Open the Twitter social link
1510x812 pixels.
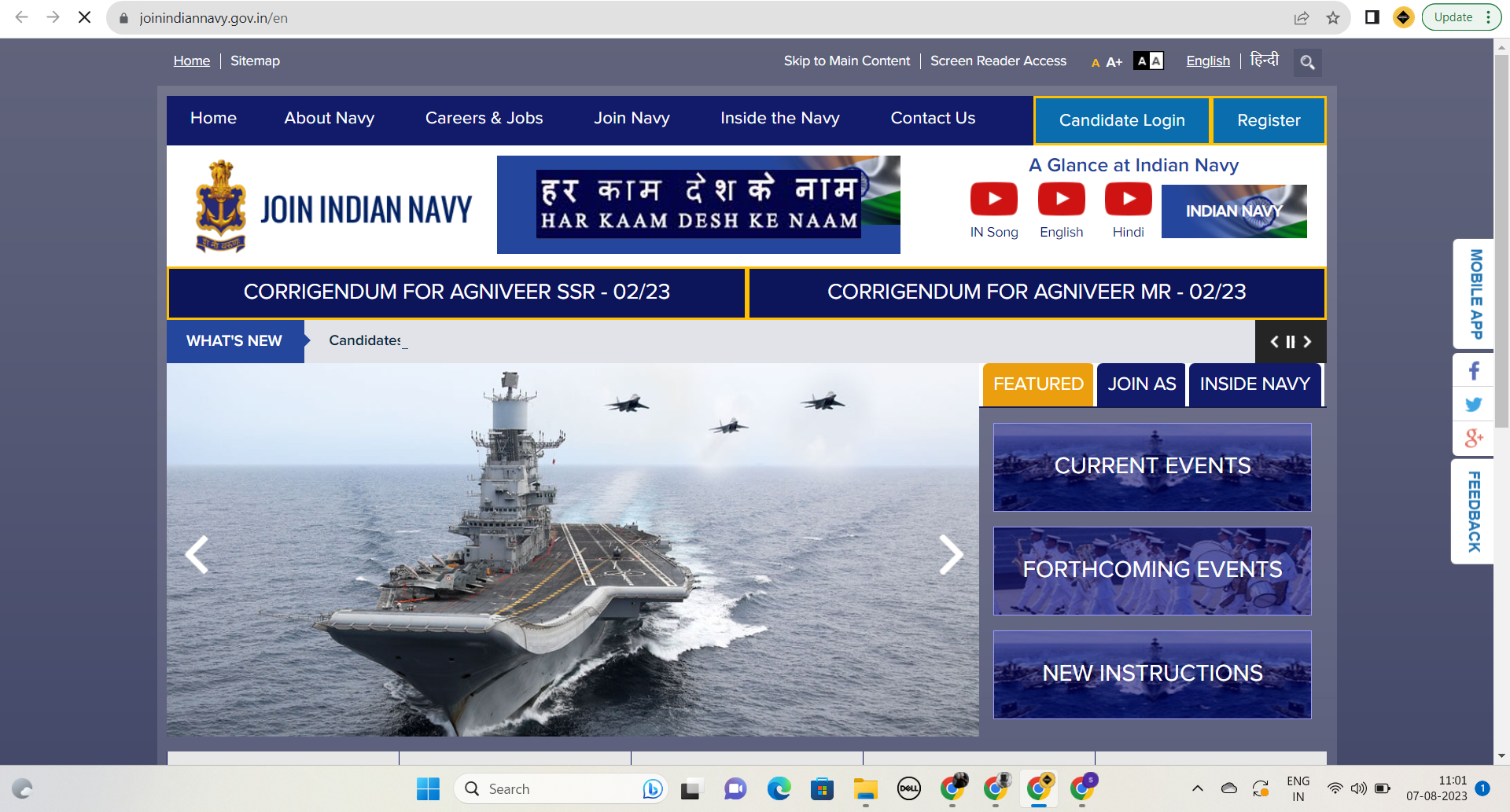[x=1474, y=404]
